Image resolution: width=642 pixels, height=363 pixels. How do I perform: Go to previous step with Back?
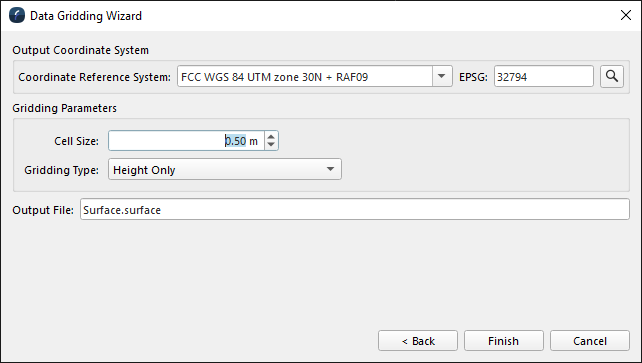pyautogui.click(x=418, y=341)
